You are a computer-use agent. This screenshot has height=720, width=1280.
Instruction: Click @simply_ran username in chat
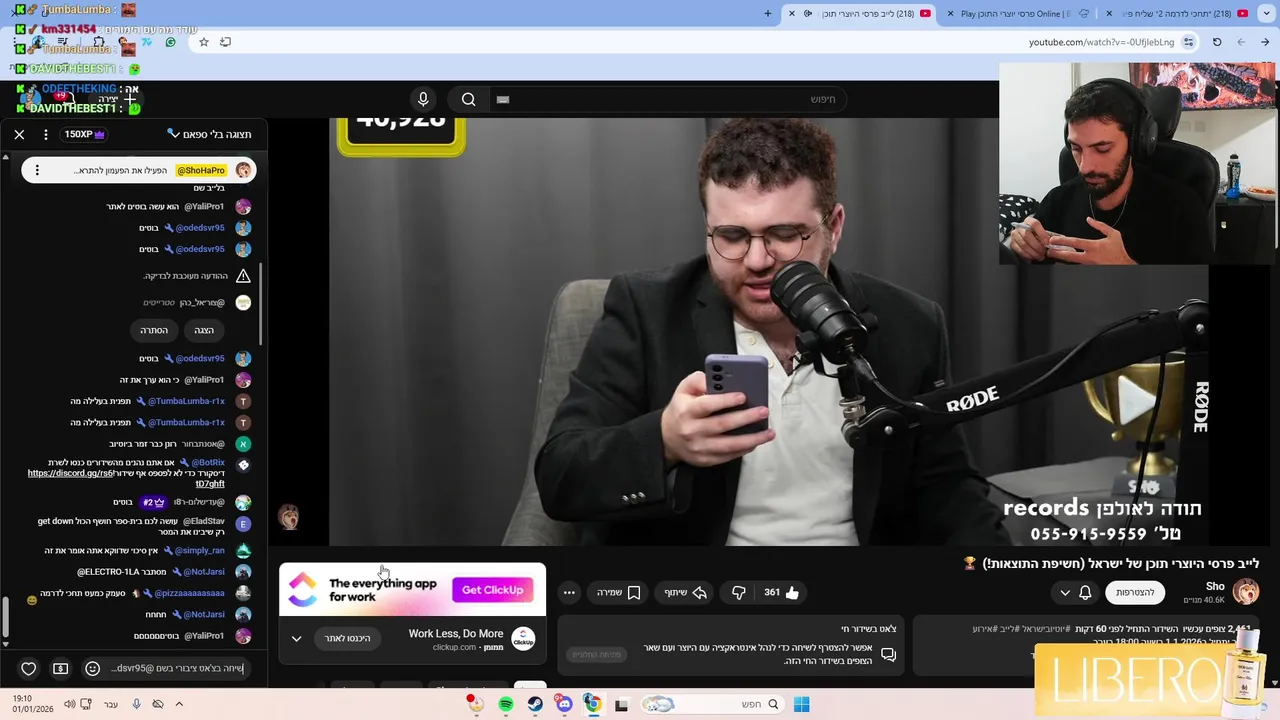[x=199, y=550]
